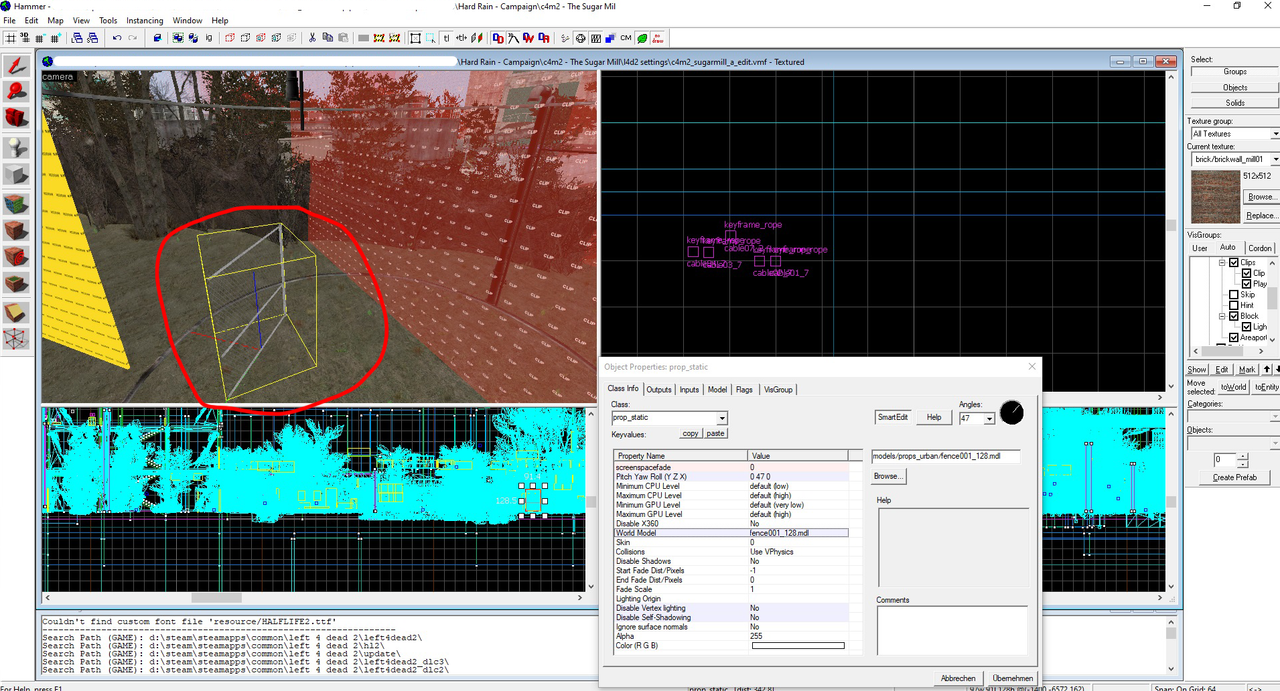Click the Create Prefab button
The image size is (1280, 691).
coord(1236,477)
